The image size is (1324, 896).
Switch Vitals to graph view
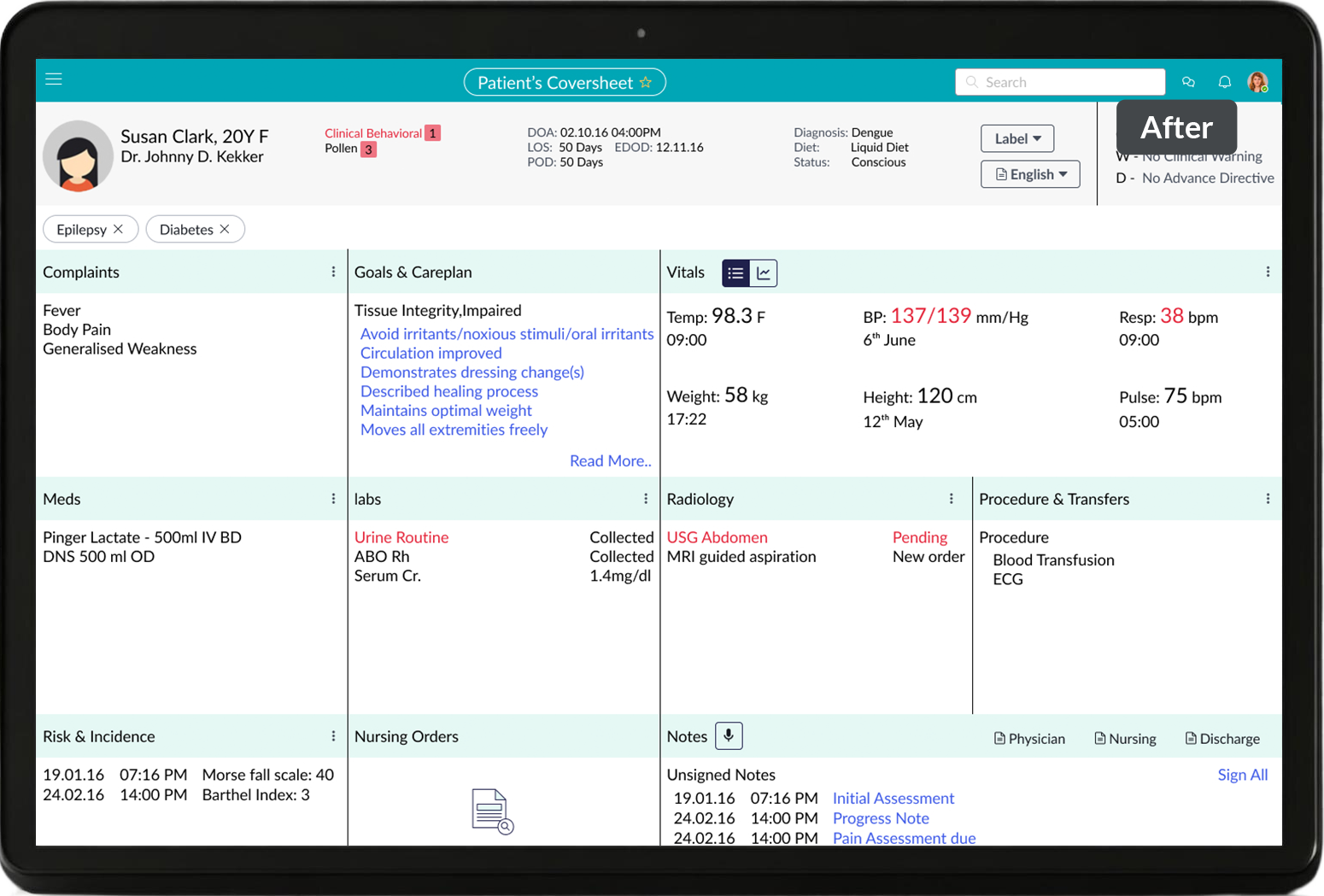click(764, 273)
